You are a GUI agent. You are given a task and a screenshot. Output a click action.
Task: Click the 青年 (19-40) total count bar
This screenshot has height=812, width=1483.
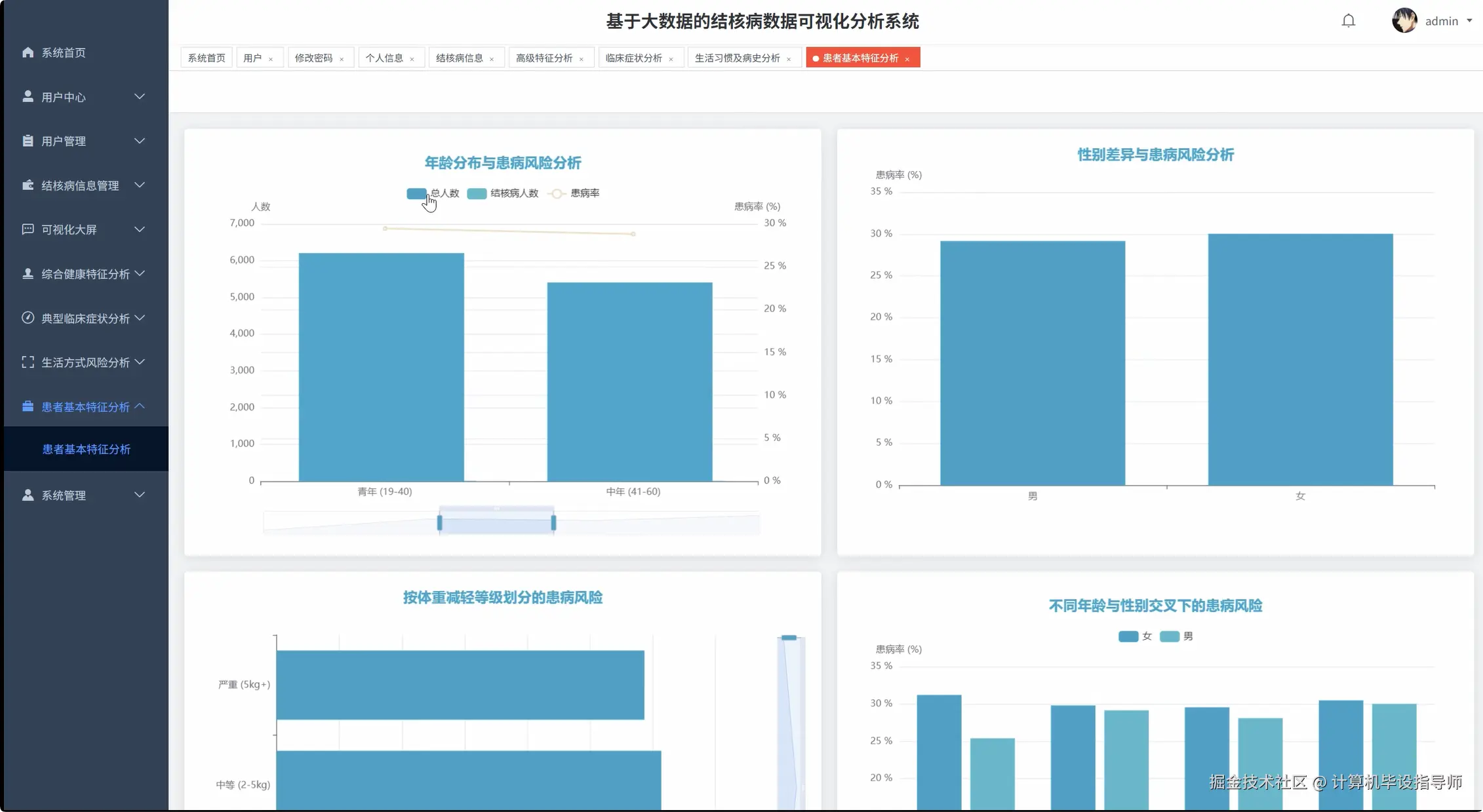(x=382, y=367)
